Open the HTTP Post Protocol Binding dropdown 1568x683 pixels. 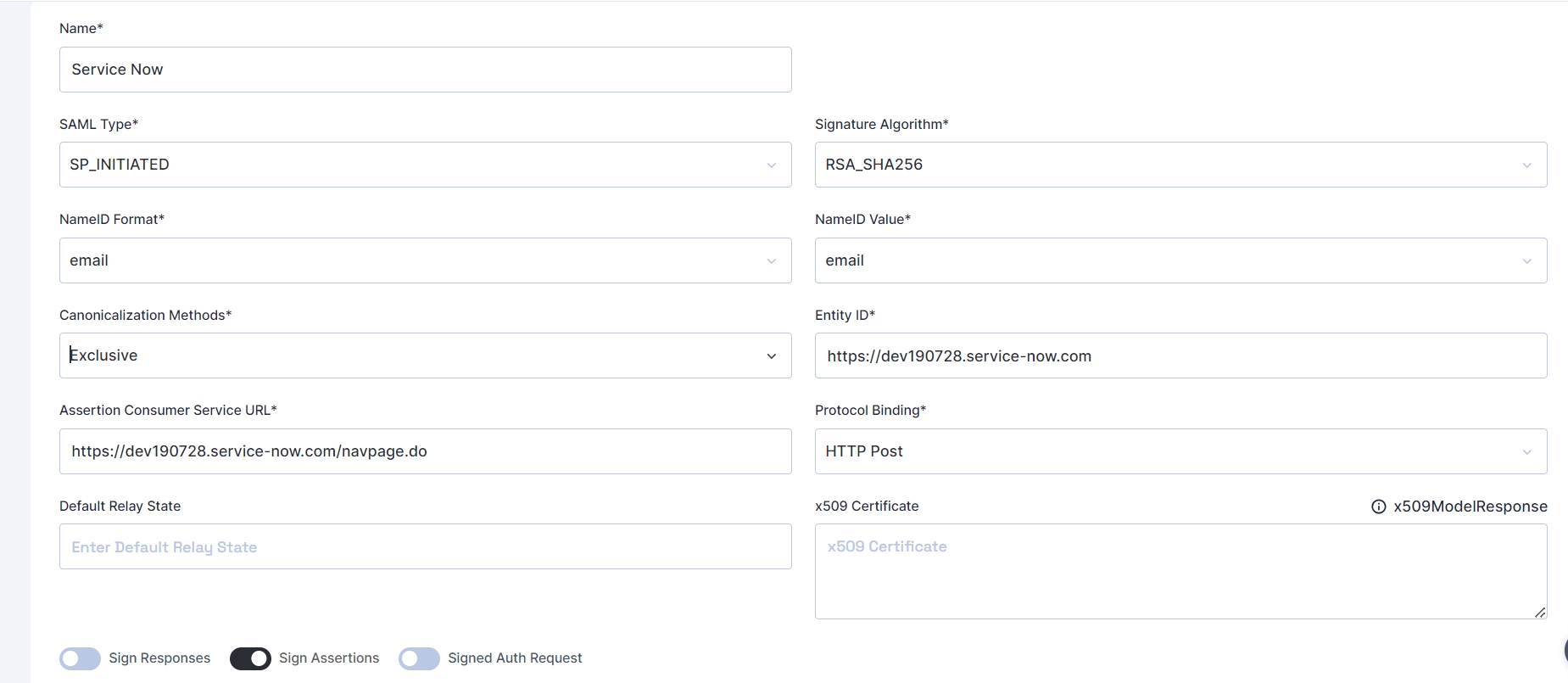pos(1179,451)
